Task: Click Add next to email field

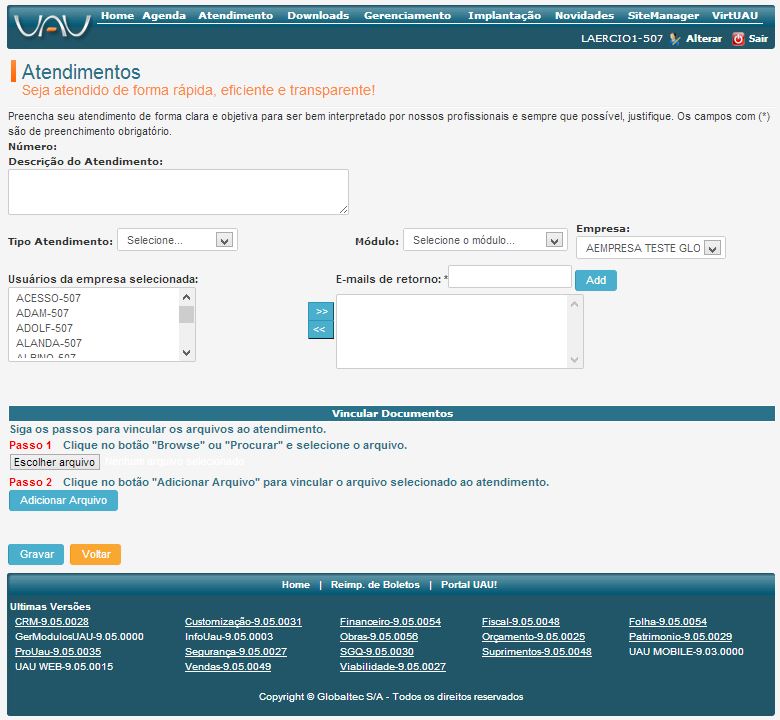Action: (x=596, y=281)
